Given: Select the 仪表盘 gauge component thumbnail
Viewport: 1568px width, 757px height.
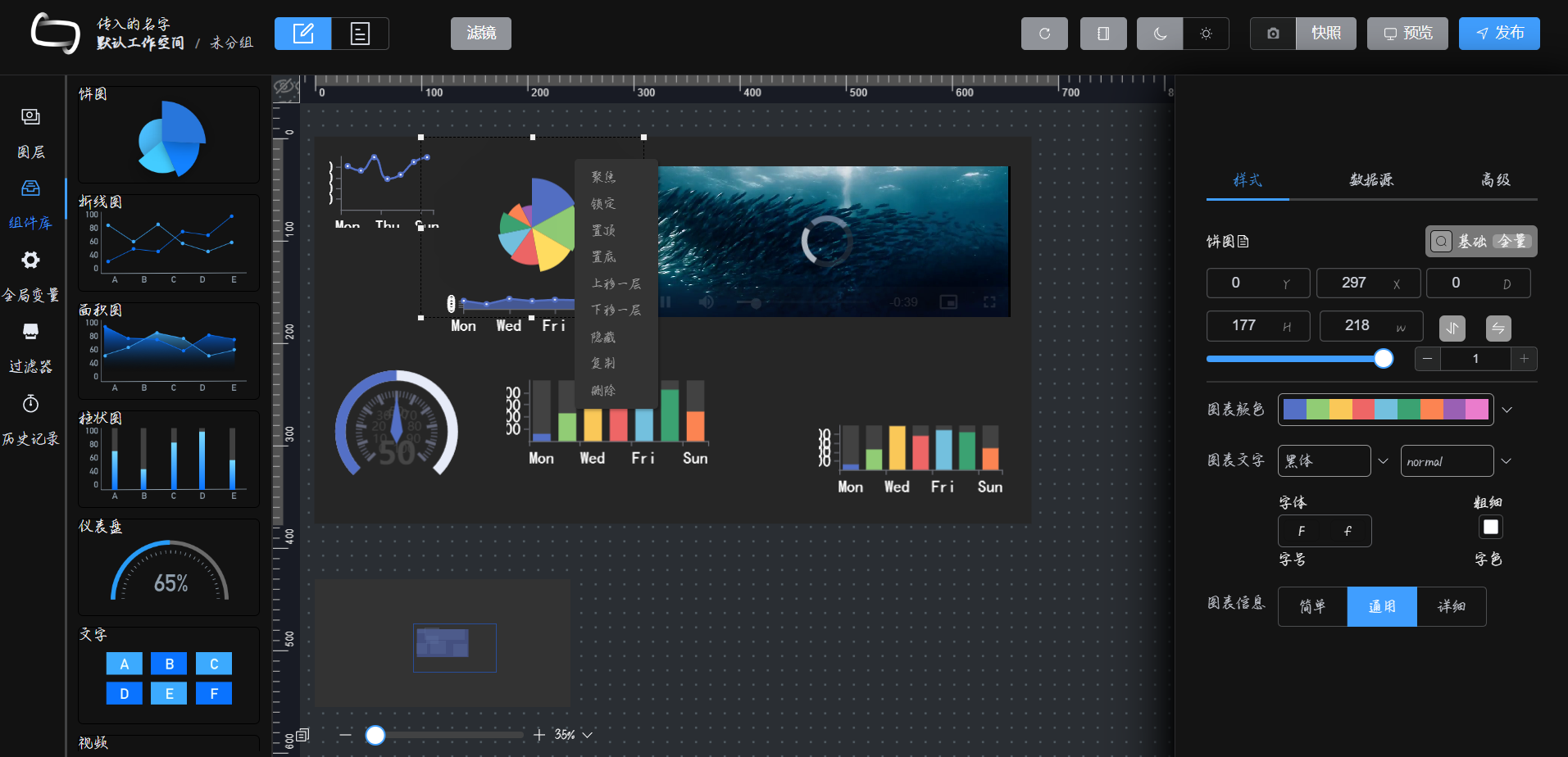Looking at the screenshot, I should [x=169, y=567].
